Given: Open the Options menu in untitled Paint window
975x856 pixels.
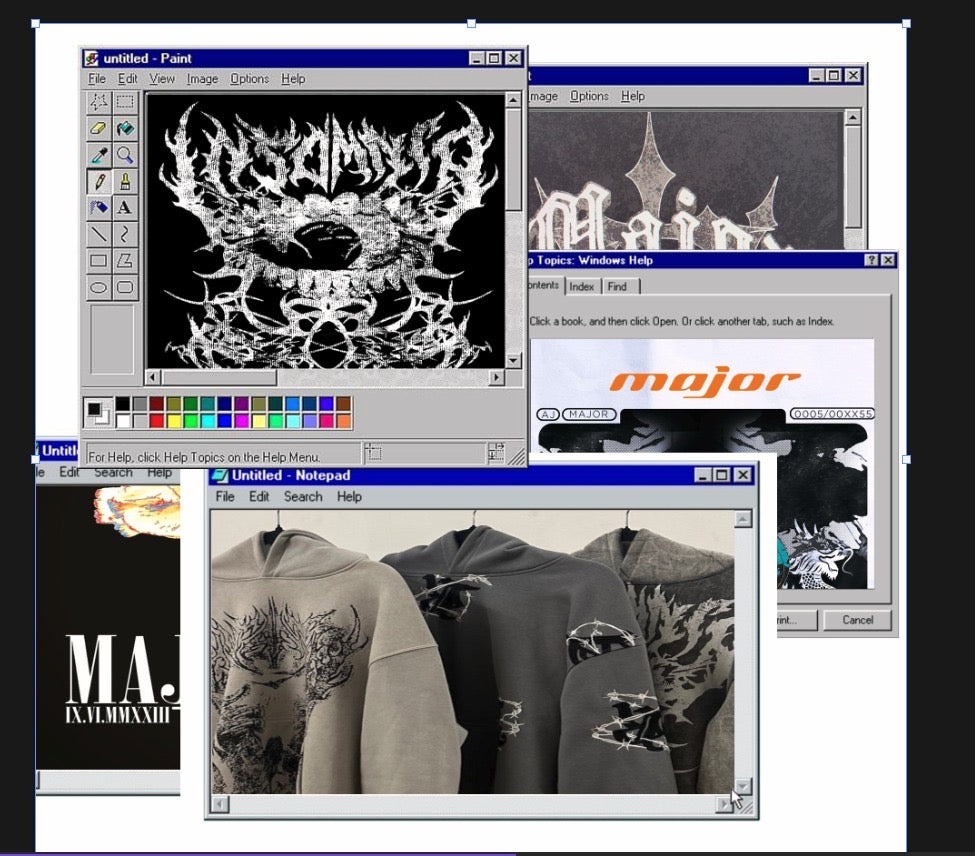Looking at the screenshot, I should pyautogui.click(x=249, y=79).
